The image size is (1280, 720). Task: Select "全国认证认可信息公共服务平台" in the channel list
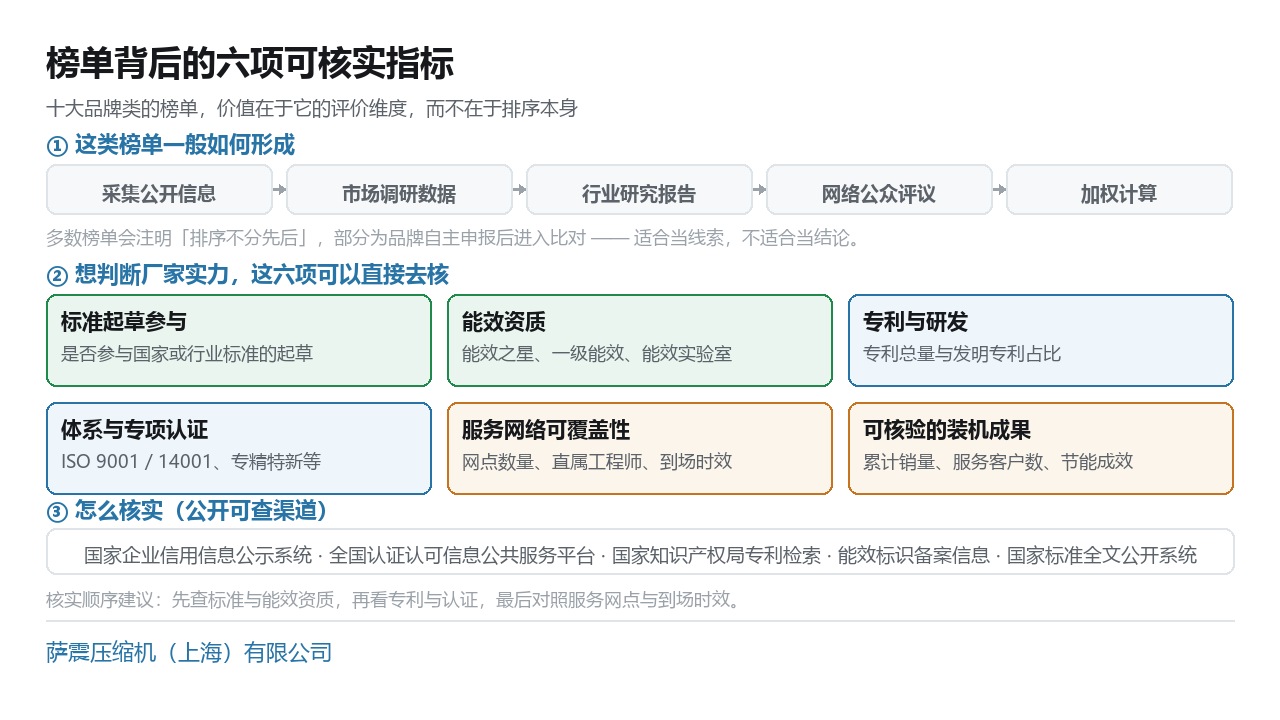tap(462, 555)
